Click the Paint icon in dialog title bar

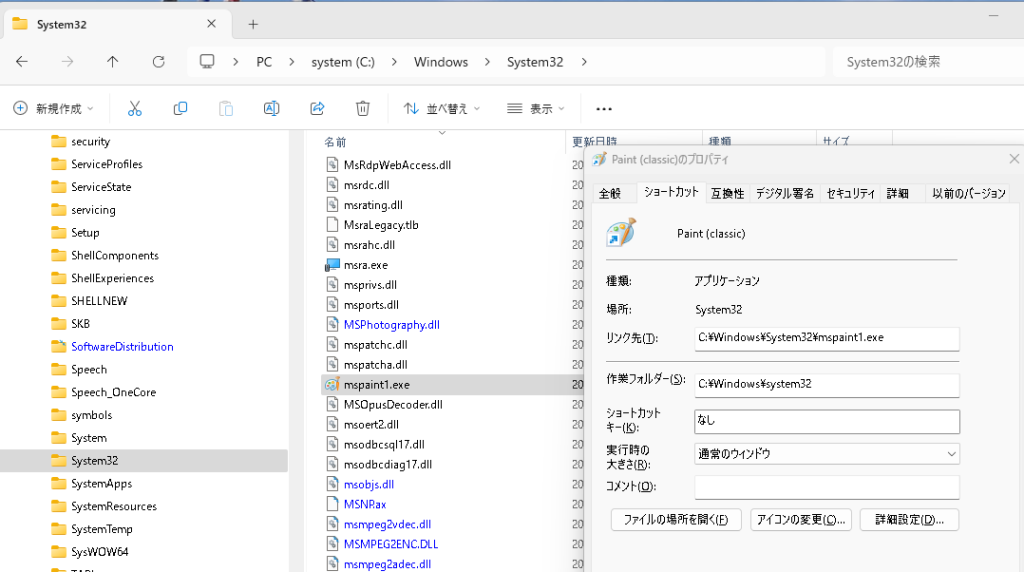[x=599, y=159]
